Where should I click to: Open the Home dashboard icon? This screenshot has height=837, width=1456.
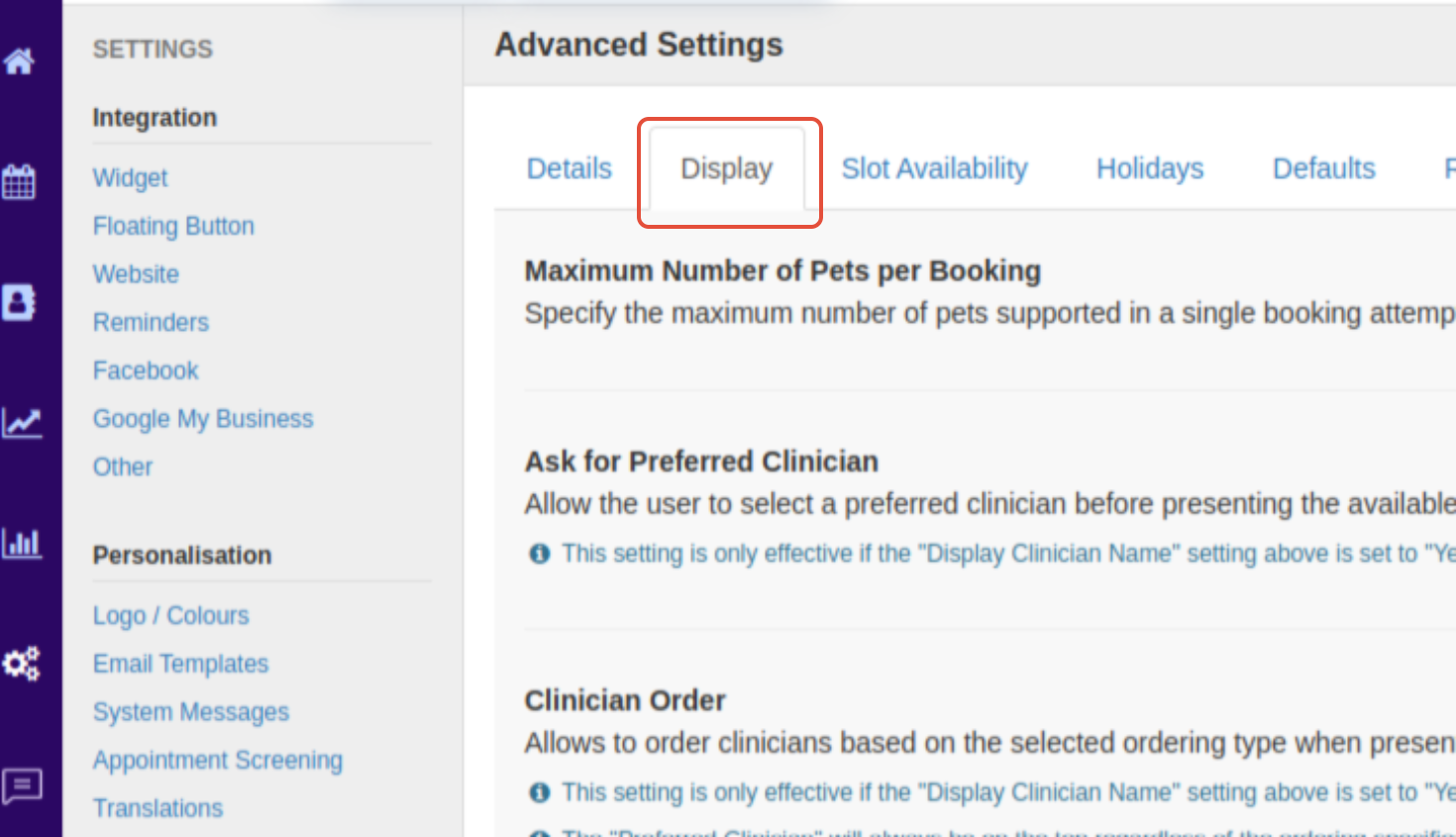click(21, 61)
